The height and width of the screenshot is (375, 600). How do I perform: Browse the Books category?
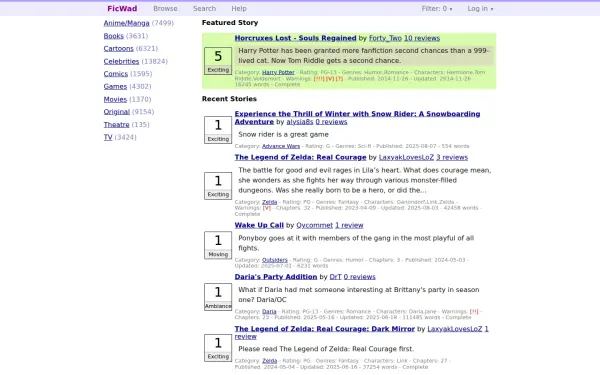114,36
